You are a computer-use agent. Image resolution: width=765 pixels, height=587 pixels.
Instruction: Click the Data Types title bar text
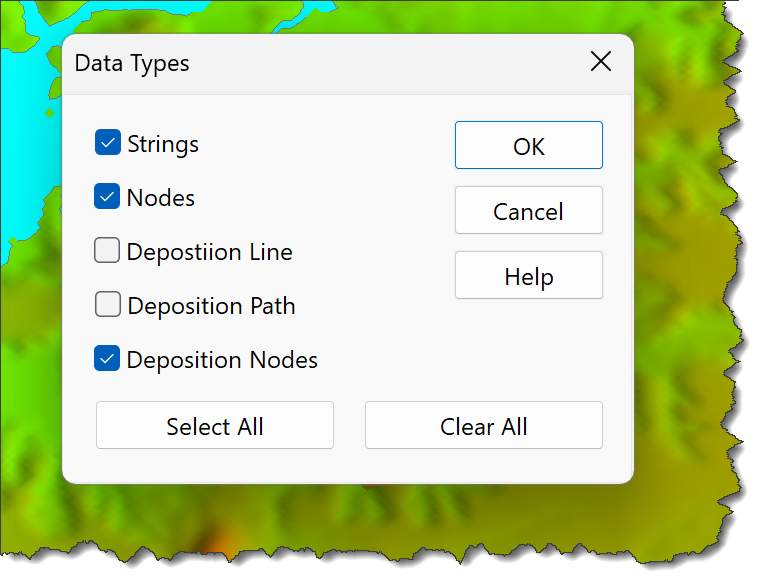click(x=132, y=63)
